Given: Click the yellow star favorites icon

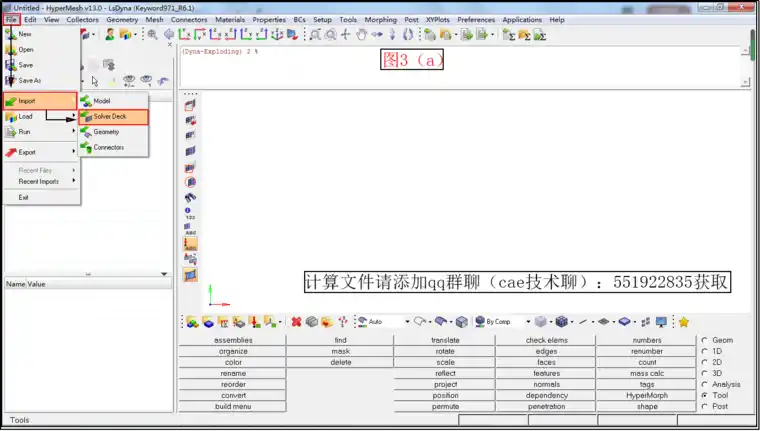Looking at the screenshot, I should point(683,322).
